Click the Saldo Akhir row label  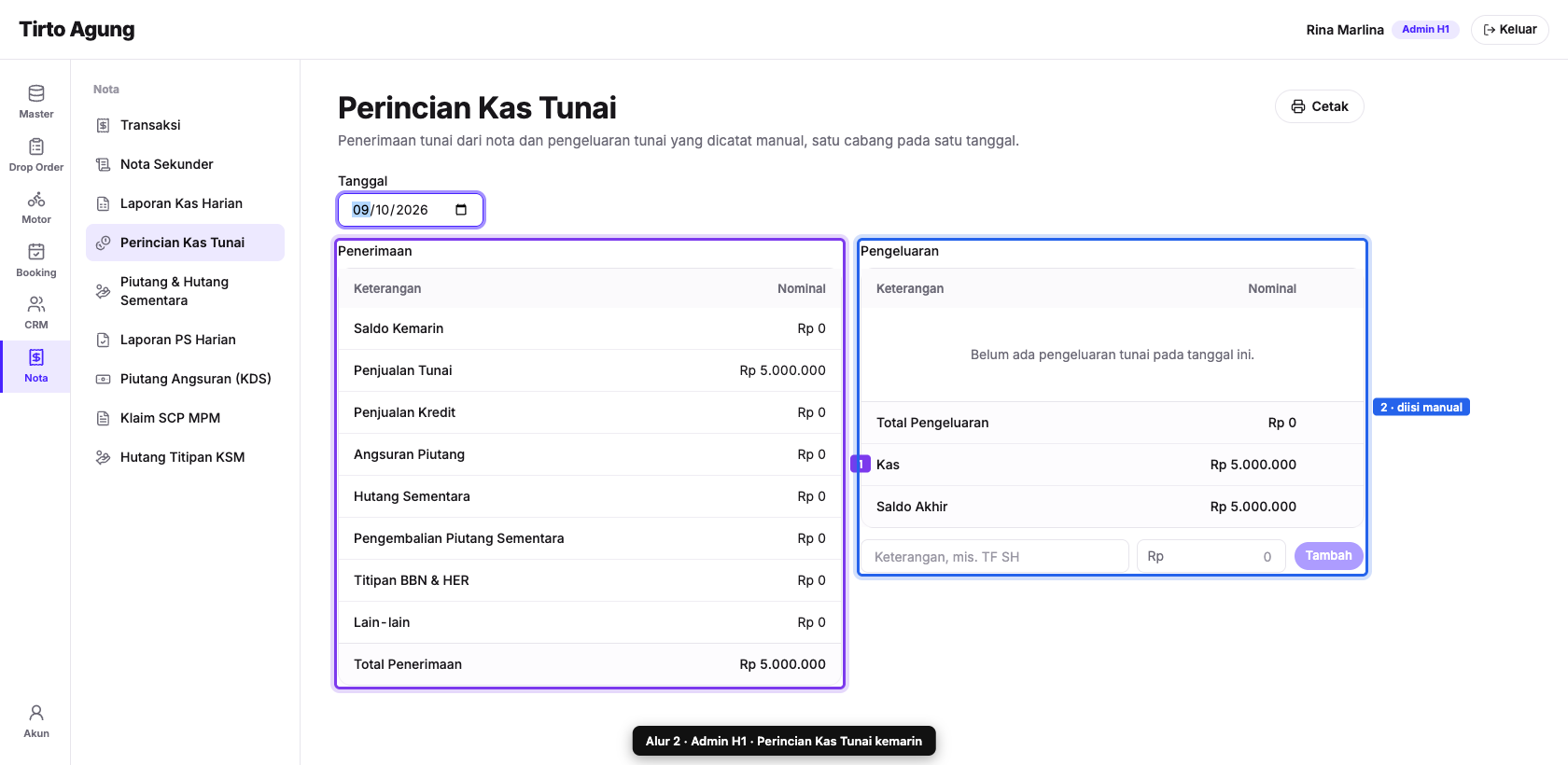coord(912,507)
